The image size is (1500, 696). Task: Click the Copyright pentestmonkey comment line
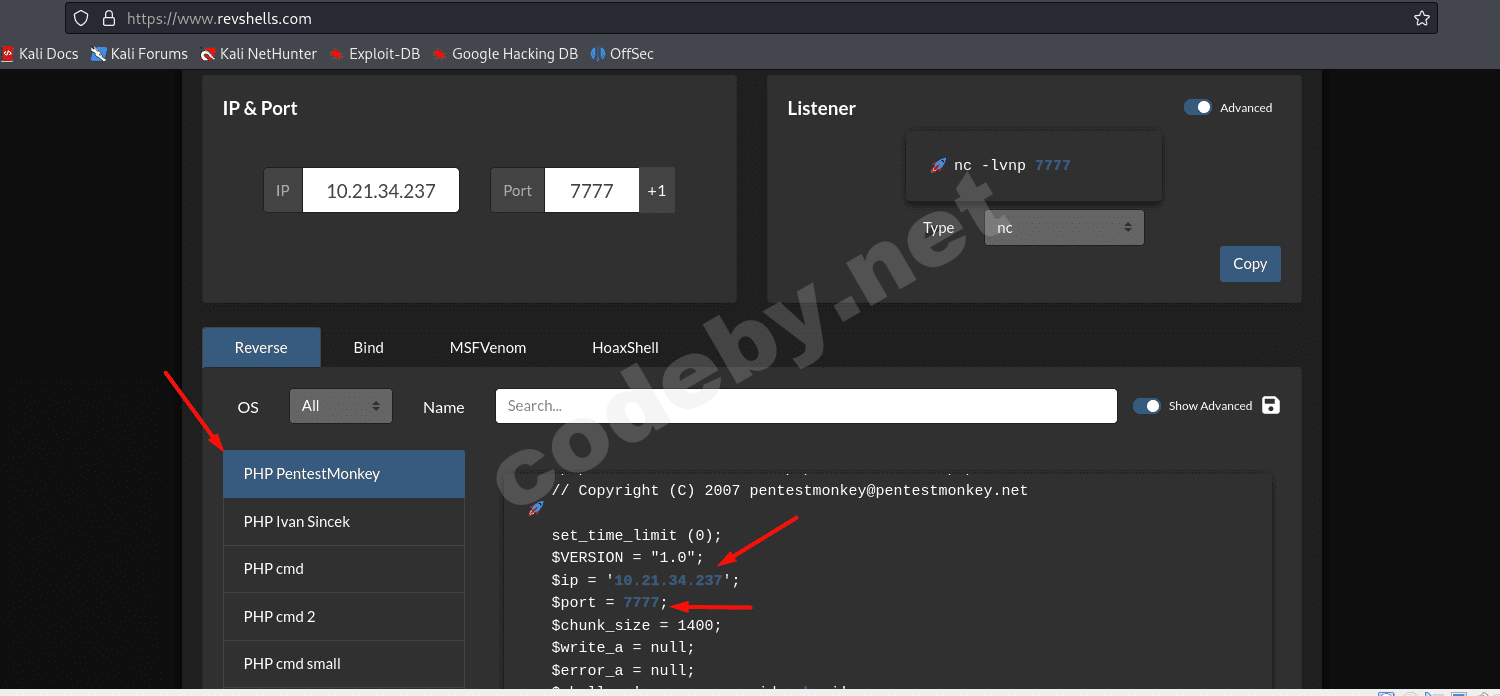click(x=789, y=490)
